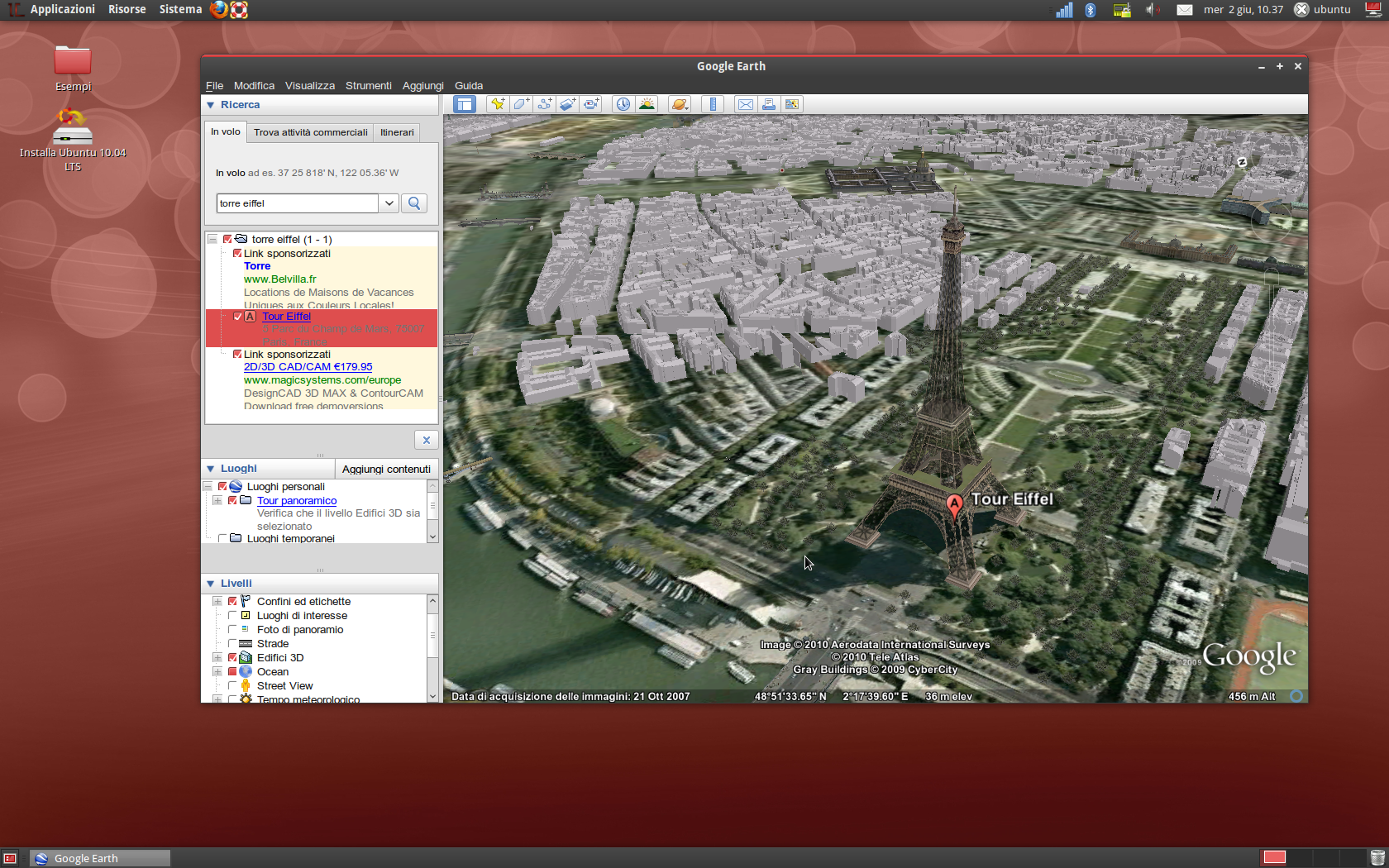
Task: Click the Tour Eiffel red placemark pin
Action: tap(954, 506)
